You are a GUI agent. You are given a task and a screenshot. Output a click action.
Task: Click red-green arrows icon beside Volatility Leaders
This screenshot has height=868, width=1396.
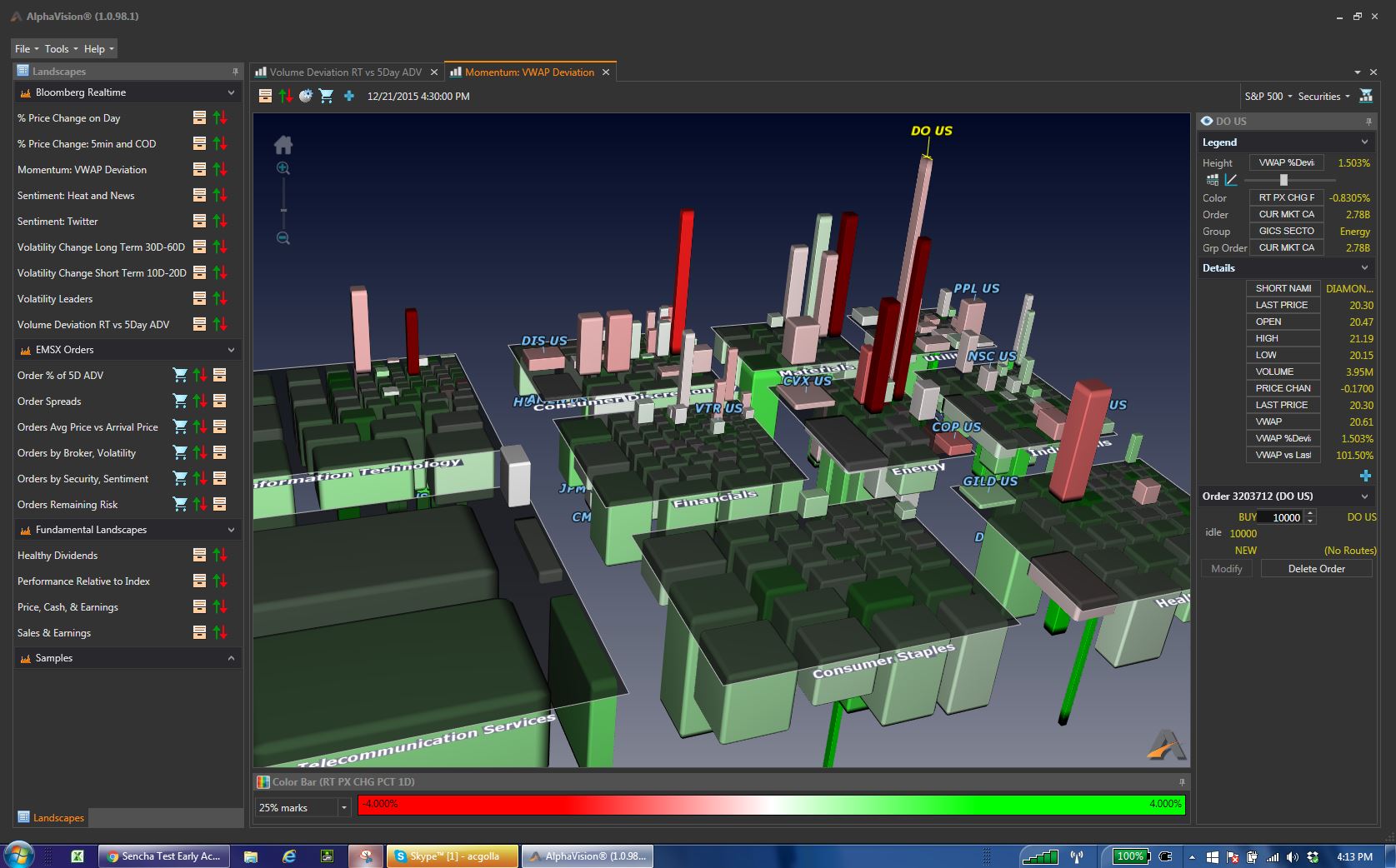tap(220, 298)
